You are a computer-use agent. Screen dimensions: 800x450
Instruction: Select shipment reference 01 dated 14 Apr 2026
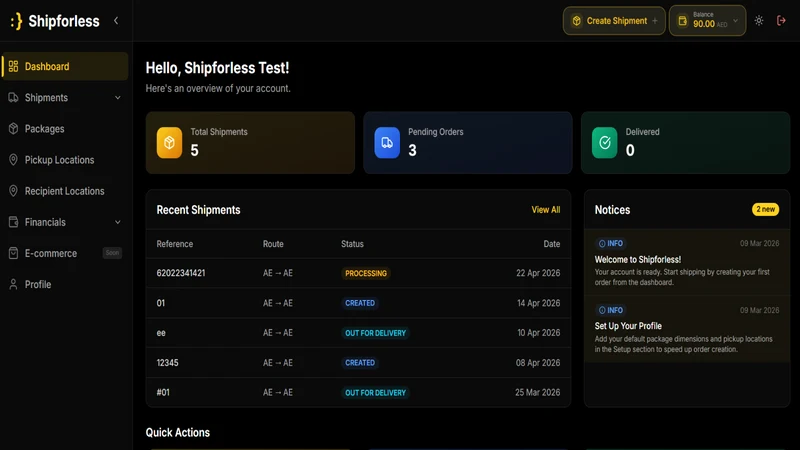coord(161,303)
